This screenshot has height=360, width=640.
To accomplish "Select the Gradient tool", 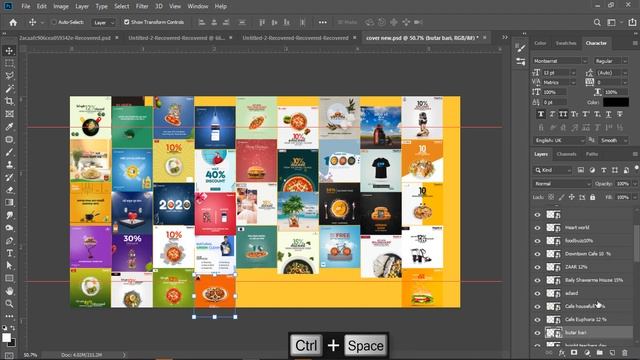I will (x=9, y=202).
